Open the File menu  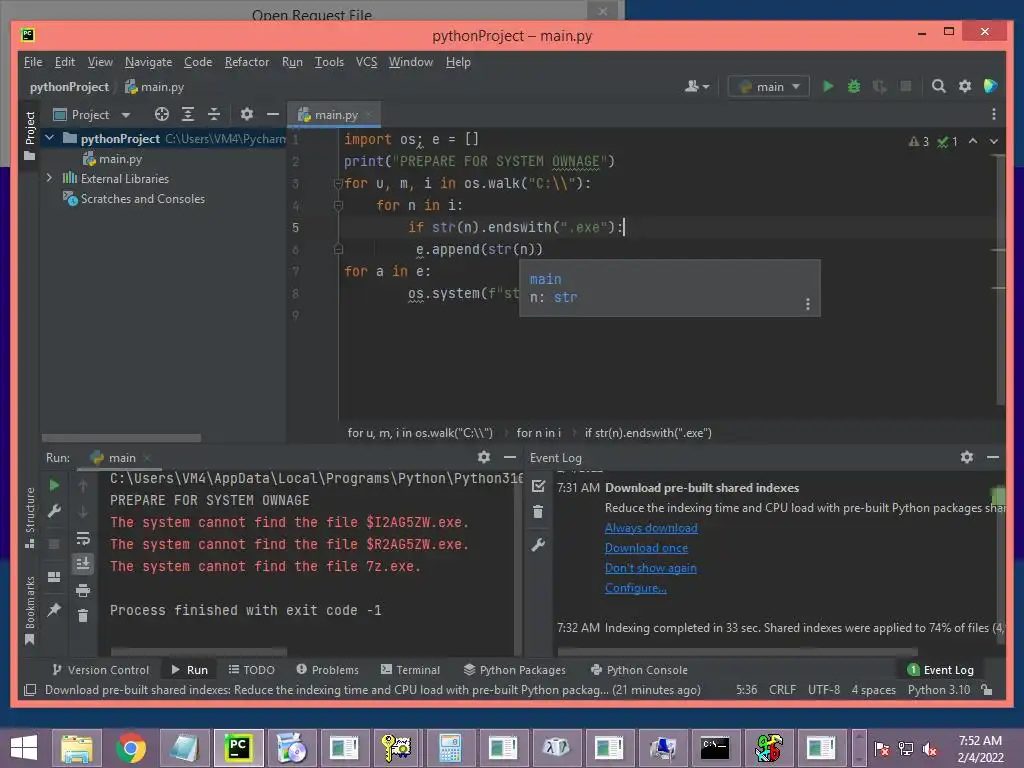(x=33, y=62)
